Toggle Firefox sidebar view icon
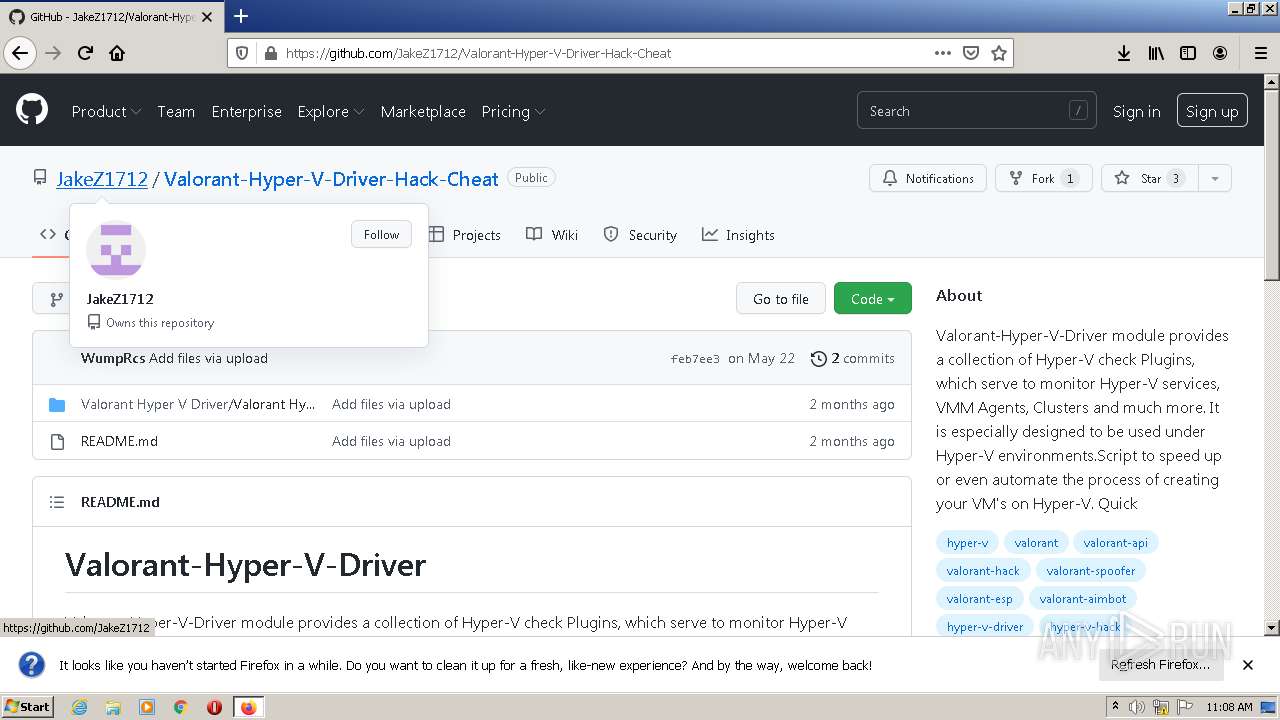Viewport: 1280px width, 720px height. coord(1188,53)
